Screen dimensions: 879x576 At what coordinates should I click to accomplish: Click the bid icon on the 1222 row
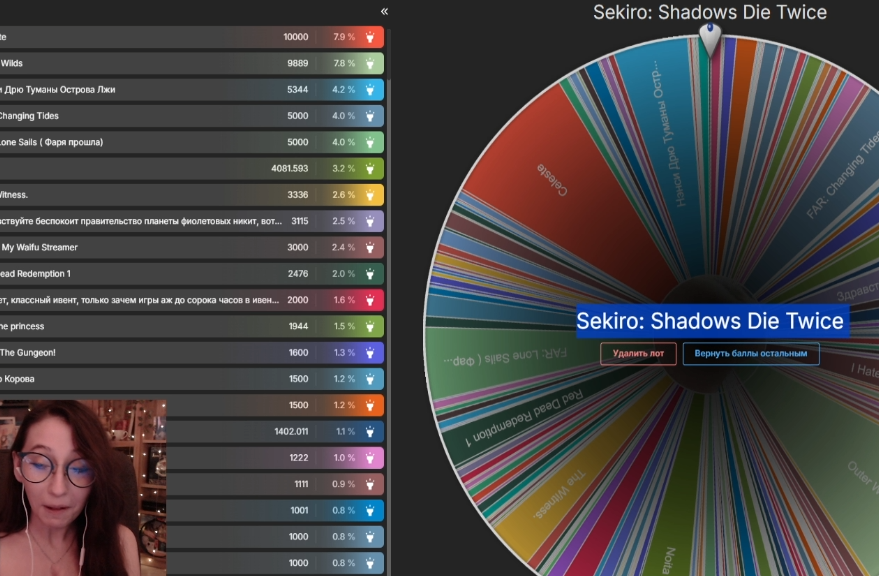click(370, 458)
